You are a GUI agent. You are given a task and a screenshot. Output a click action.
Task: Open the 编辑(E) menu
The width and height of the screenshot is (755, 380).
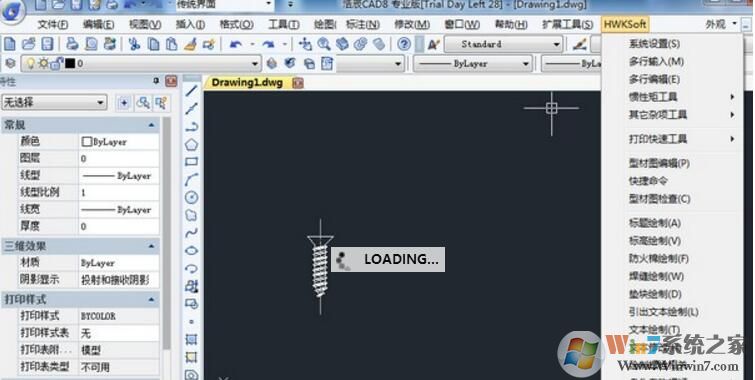[x=99, y=24]
